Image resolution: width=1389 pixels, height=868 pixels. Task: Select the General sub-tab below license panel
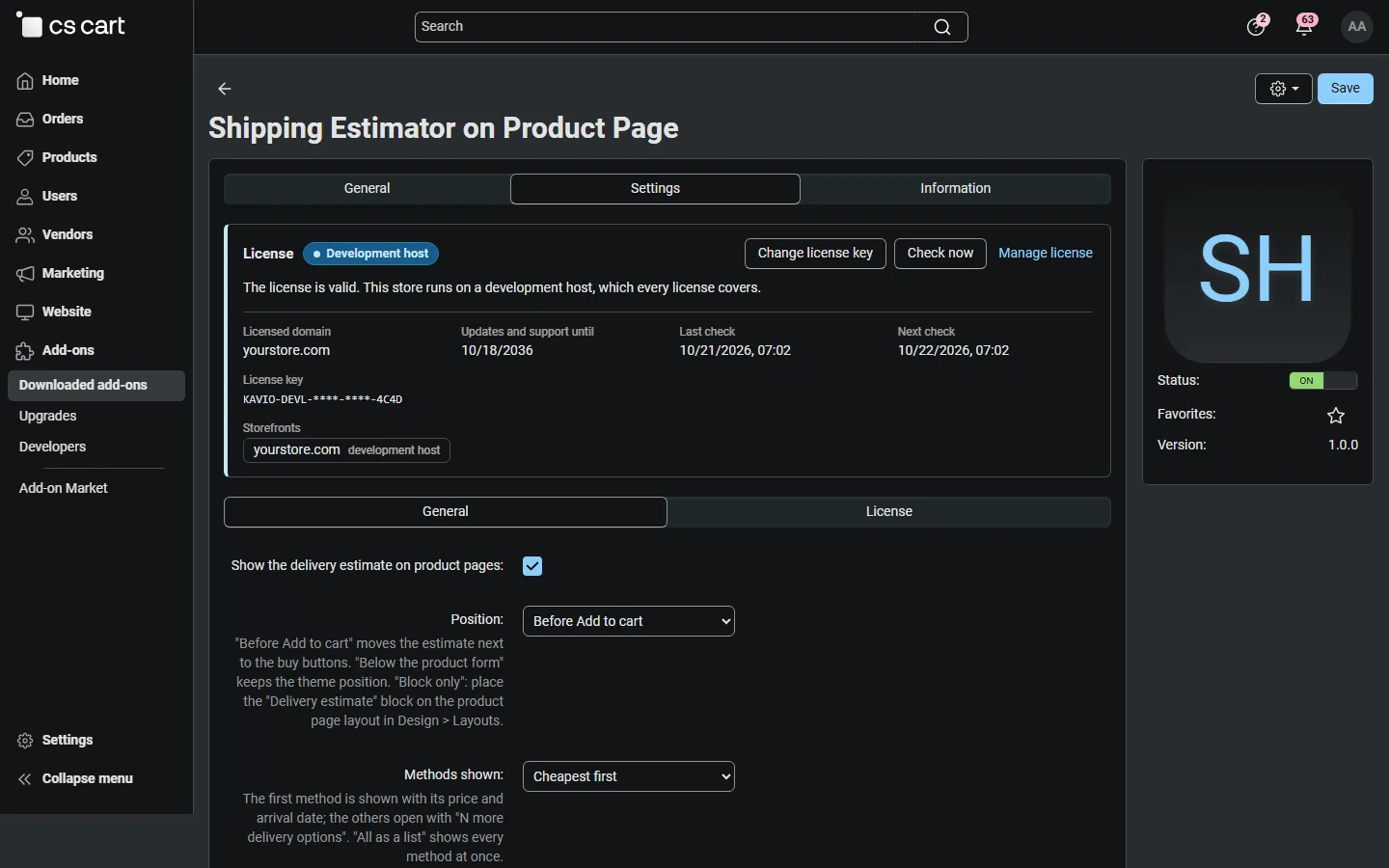click(446, 512)
